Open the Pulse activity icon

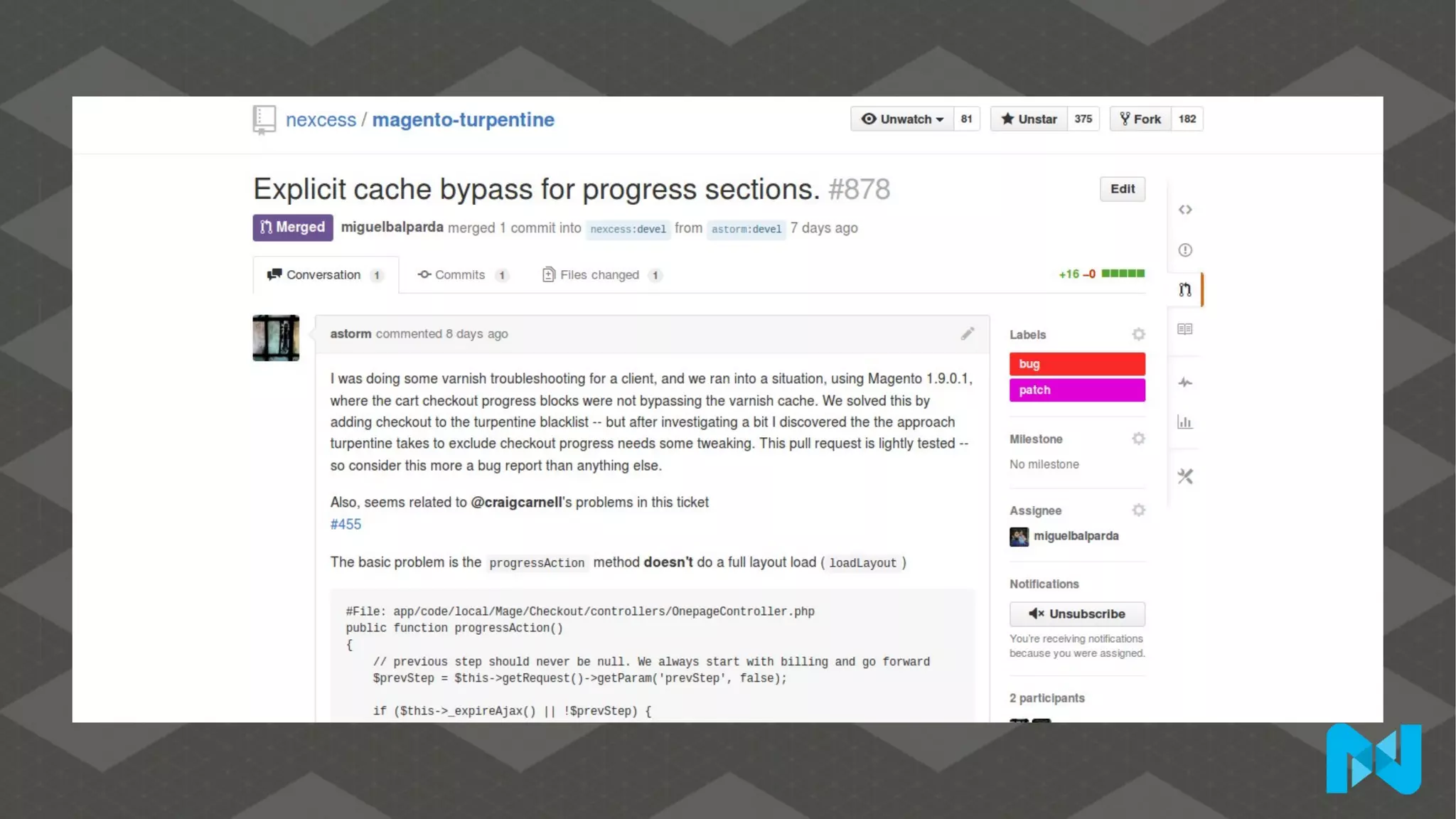point(1184,382)
